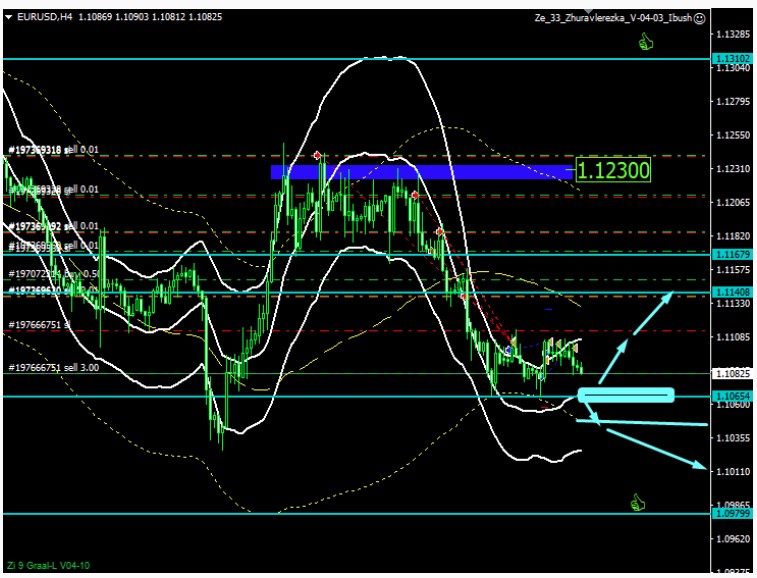Select order #197369318 sell 0.01 label
The image size is (757, 578).
(54, 150)
